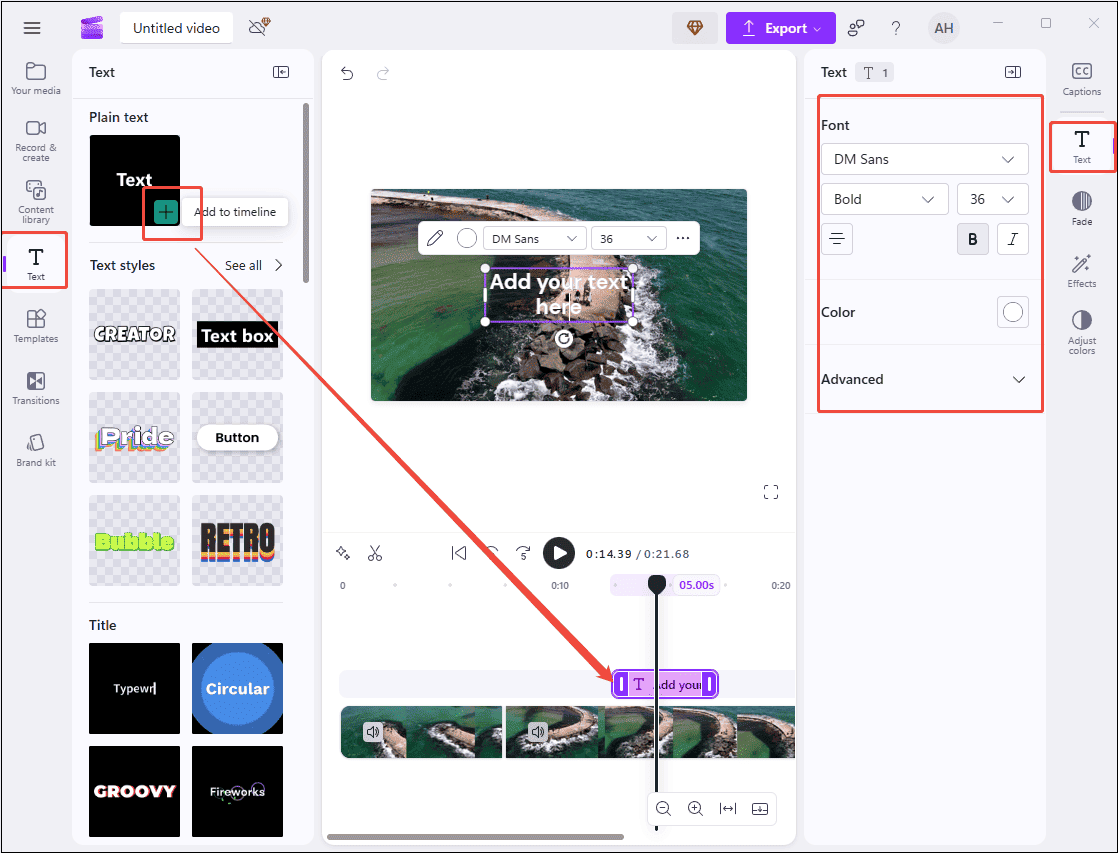Click the Redo arrow

point(383,73)
